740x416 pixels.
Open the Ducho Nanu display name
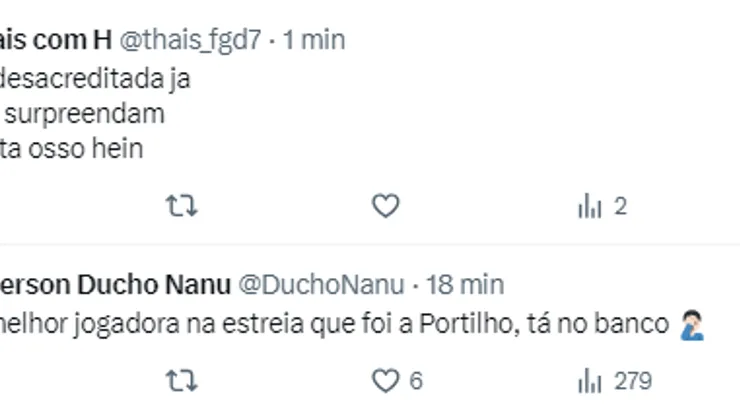[110, 285]
